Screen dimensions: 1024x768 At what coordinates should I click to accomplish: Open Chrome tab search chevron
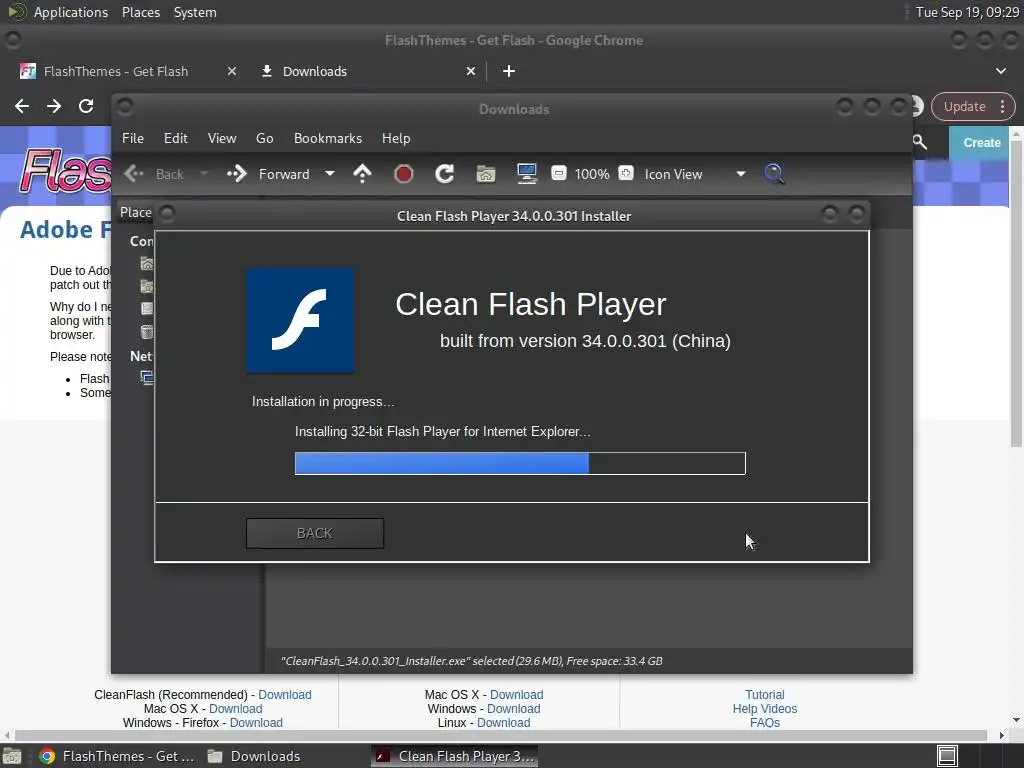(x=1000, y=71)
